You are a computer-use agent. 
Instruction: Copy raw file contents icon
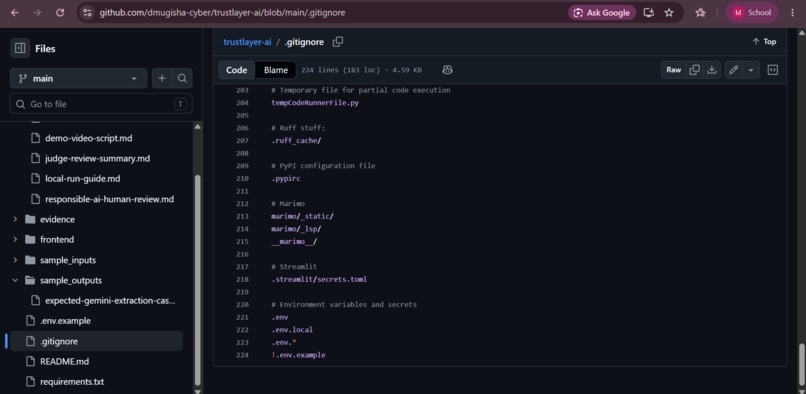[x=694, y=70]
